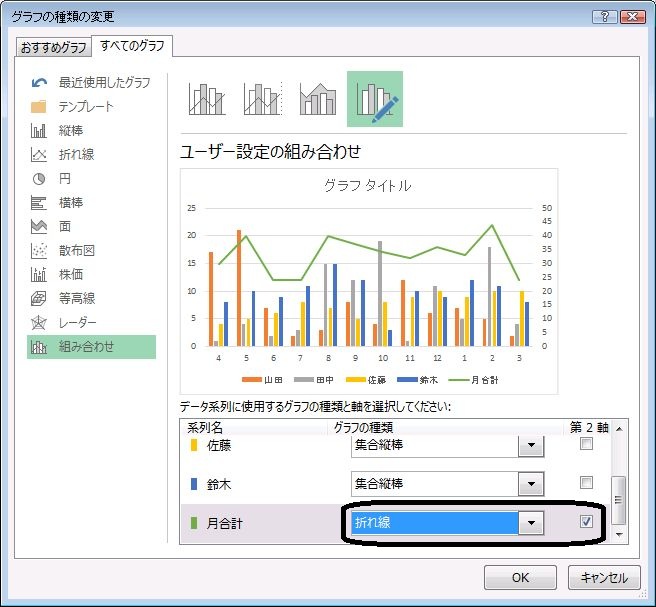Choose レーダー radar chart category
The image size is (656, 607).
[77, 322]
